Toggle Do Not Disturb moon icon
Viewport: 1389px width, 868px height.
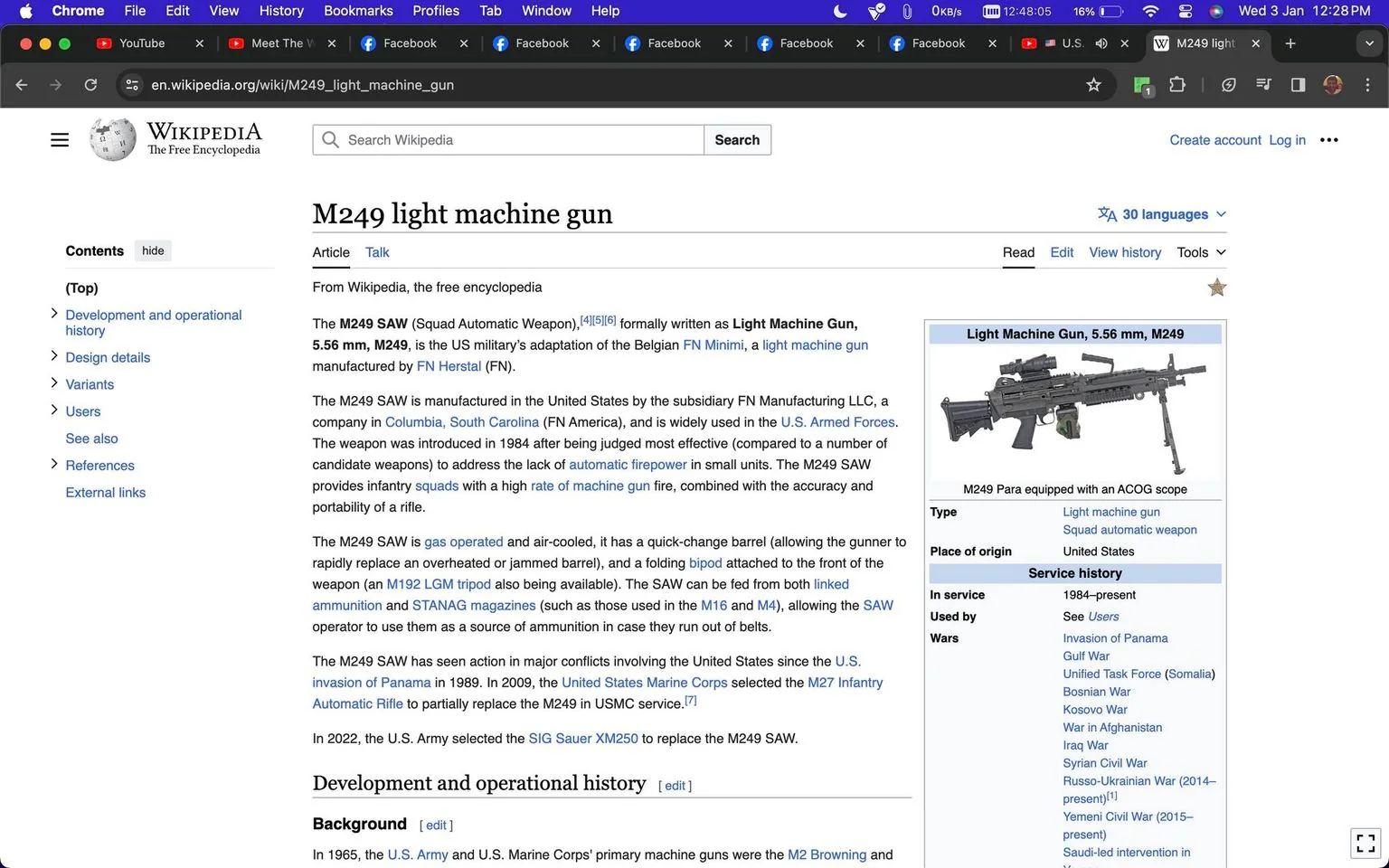(x=840, y=11)
